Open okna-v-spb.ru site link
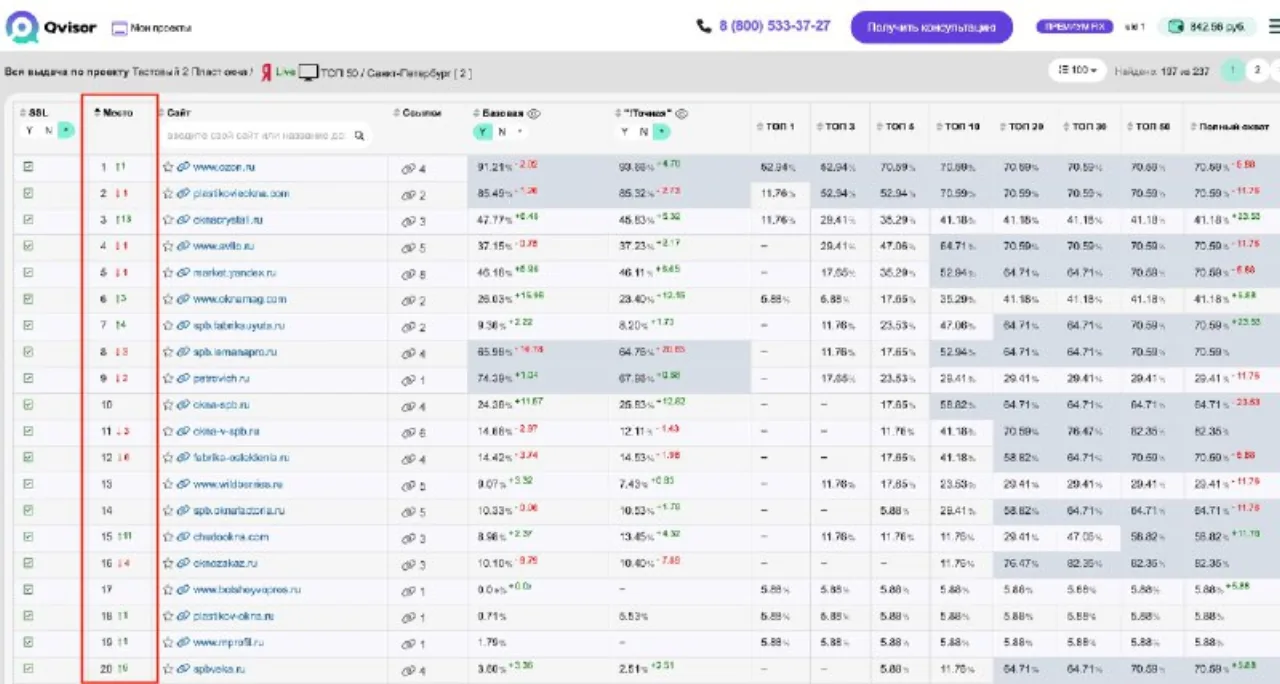The image size is (1280, 684). point(226,431)
